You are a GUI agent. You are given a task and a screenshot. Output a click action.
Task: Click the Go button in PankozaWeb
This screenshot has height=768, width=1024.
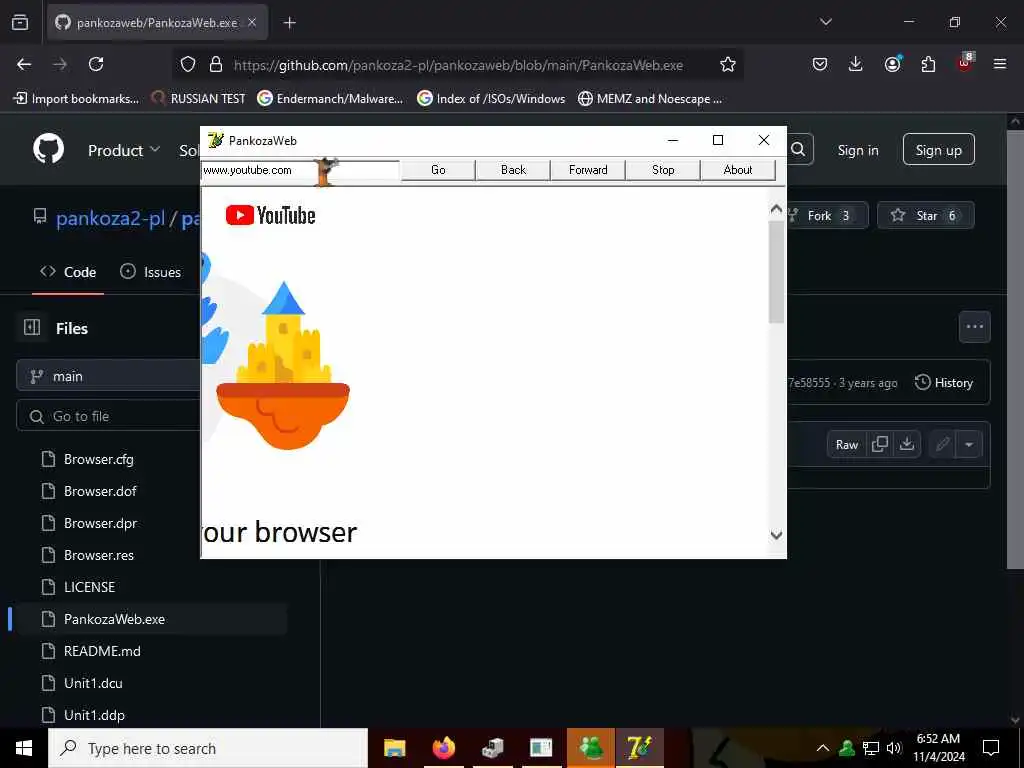(x=438, y=170)
